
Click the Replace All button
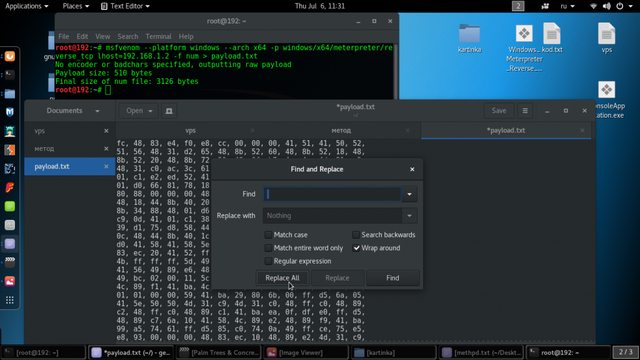pos(282,278)
